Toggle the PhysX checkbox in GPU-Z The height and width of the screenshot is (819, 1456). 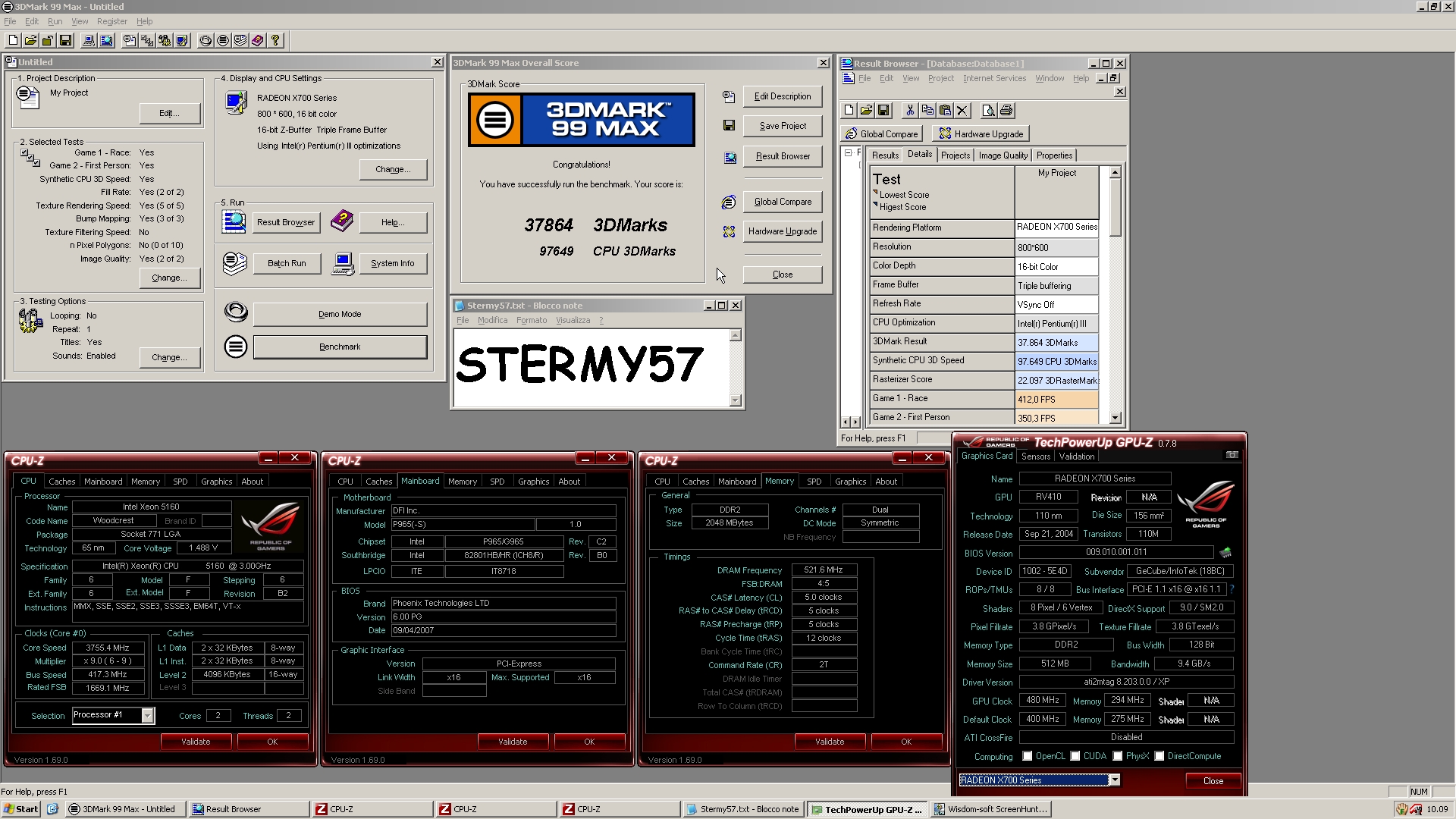click(x=1117, y=756)
